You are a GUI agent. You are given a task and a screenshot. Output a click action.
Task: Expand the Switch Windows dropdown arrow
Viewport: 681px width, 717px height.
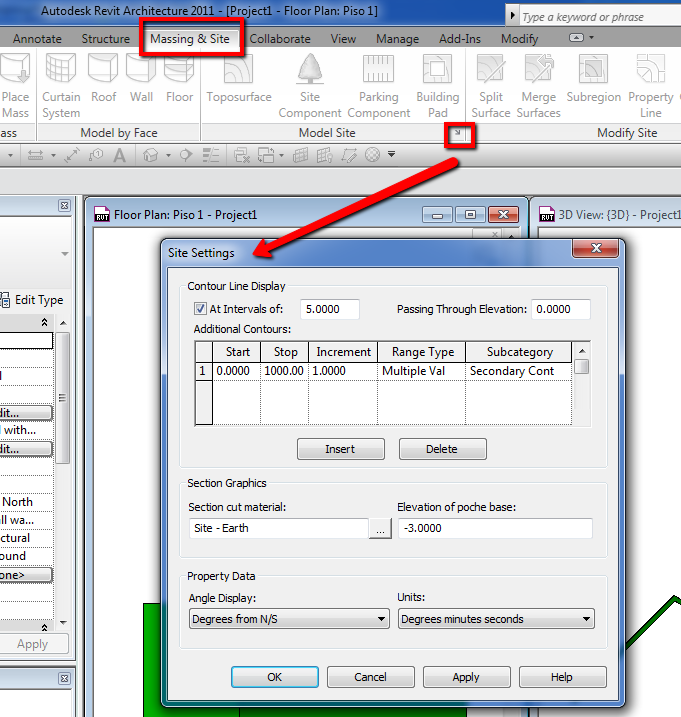tap(281, 156)
